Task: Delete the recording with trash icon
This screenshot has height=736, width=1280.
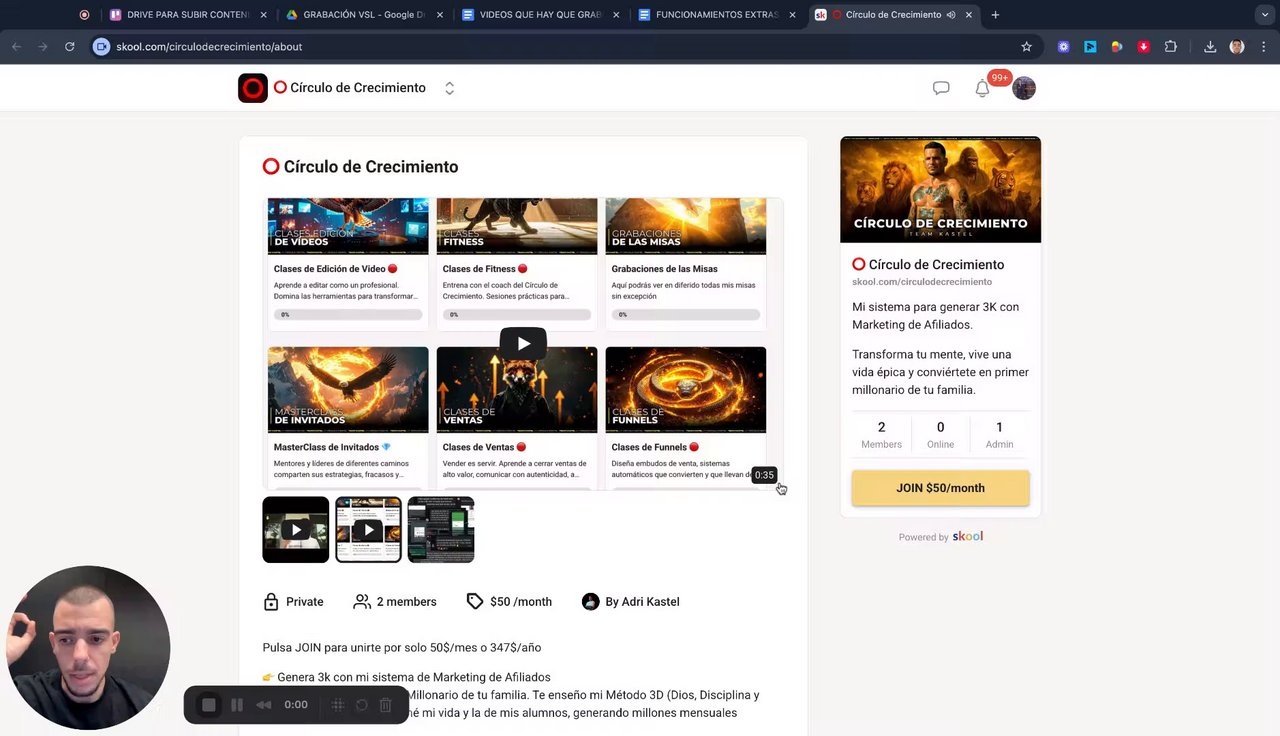Action: pos(385,705)
